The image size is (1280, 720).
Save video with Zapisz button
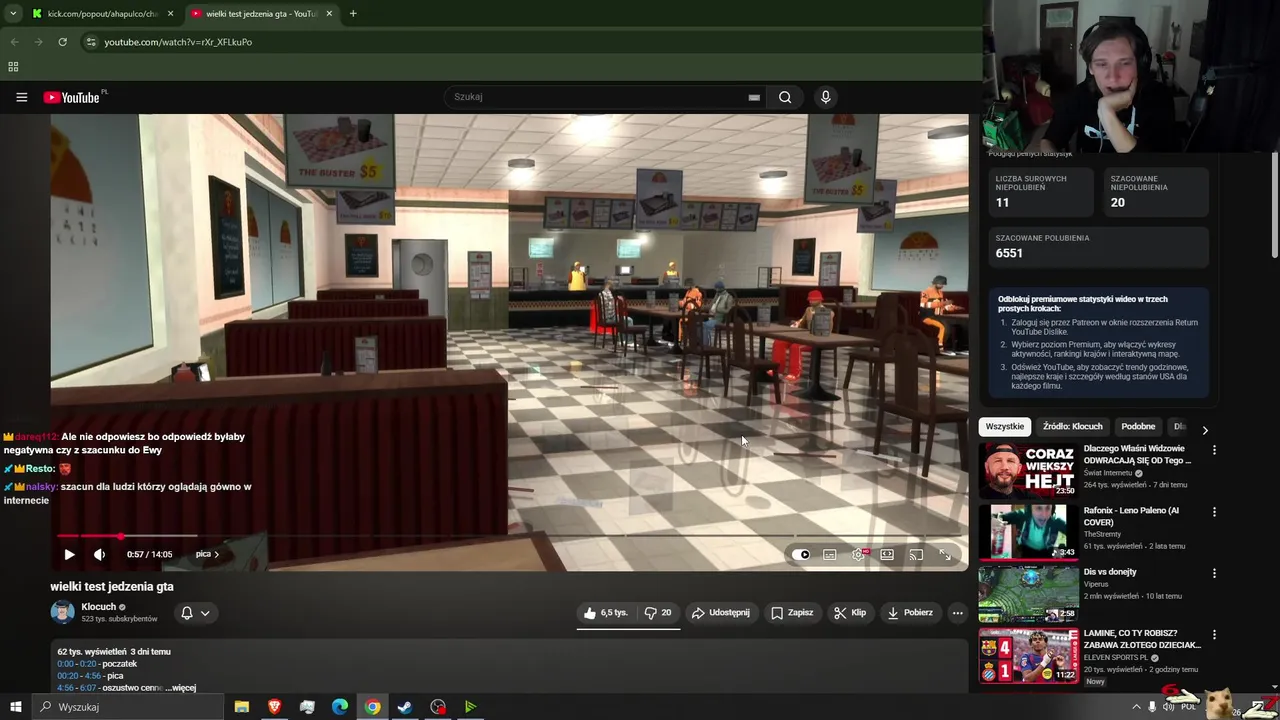coord(791,613)
